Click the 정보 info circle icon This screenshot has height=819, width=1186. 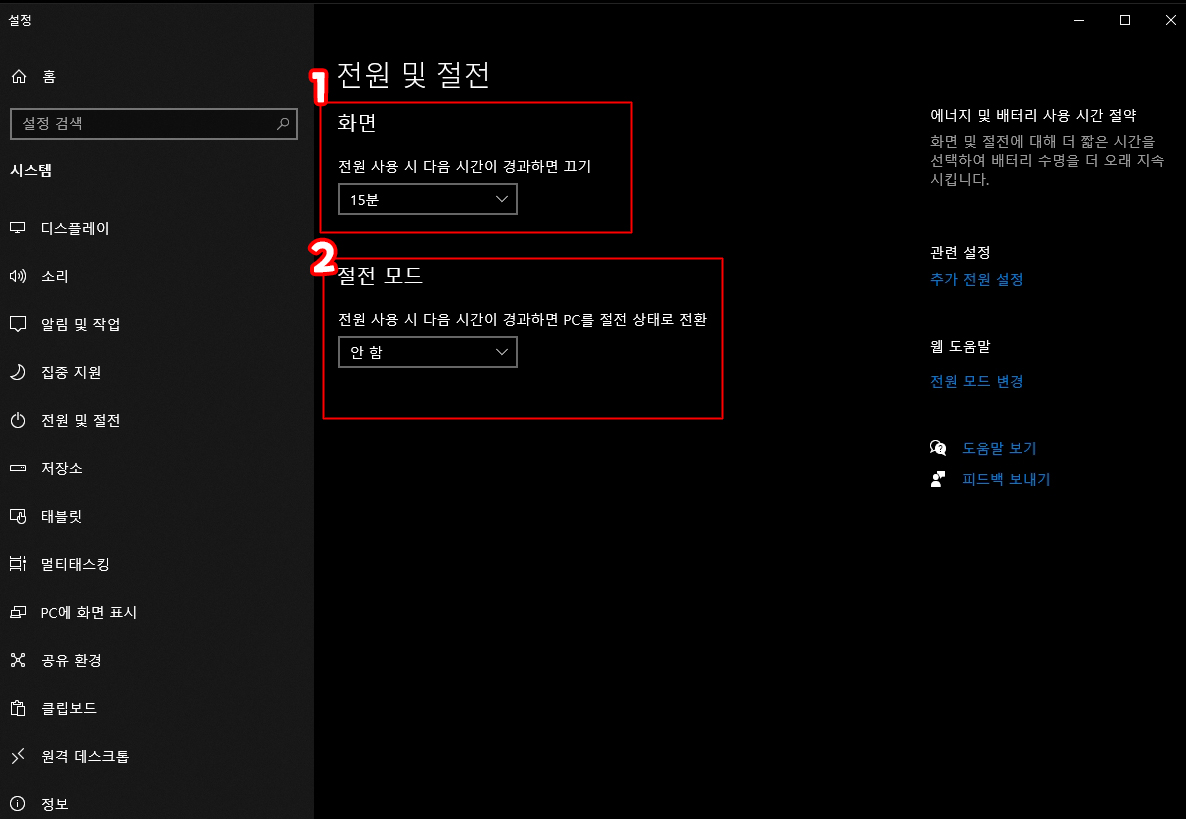(x=18, y=803)
